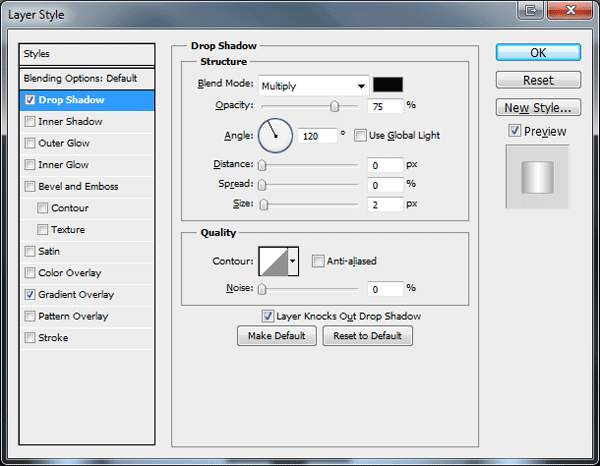Enable the Pattern Overlay checkbox

coord(30,316)
